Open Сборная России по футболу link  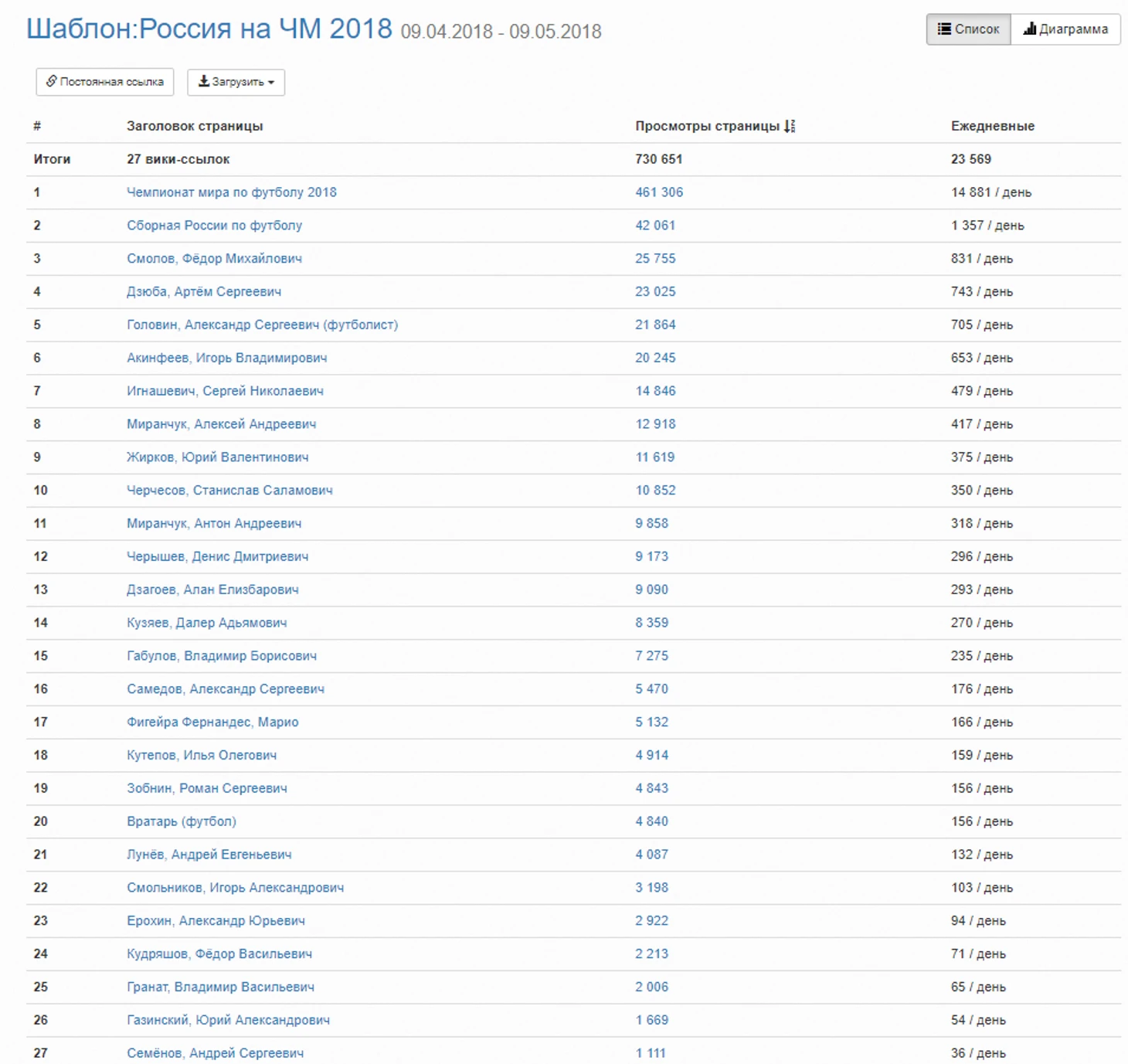coord(214,226)
